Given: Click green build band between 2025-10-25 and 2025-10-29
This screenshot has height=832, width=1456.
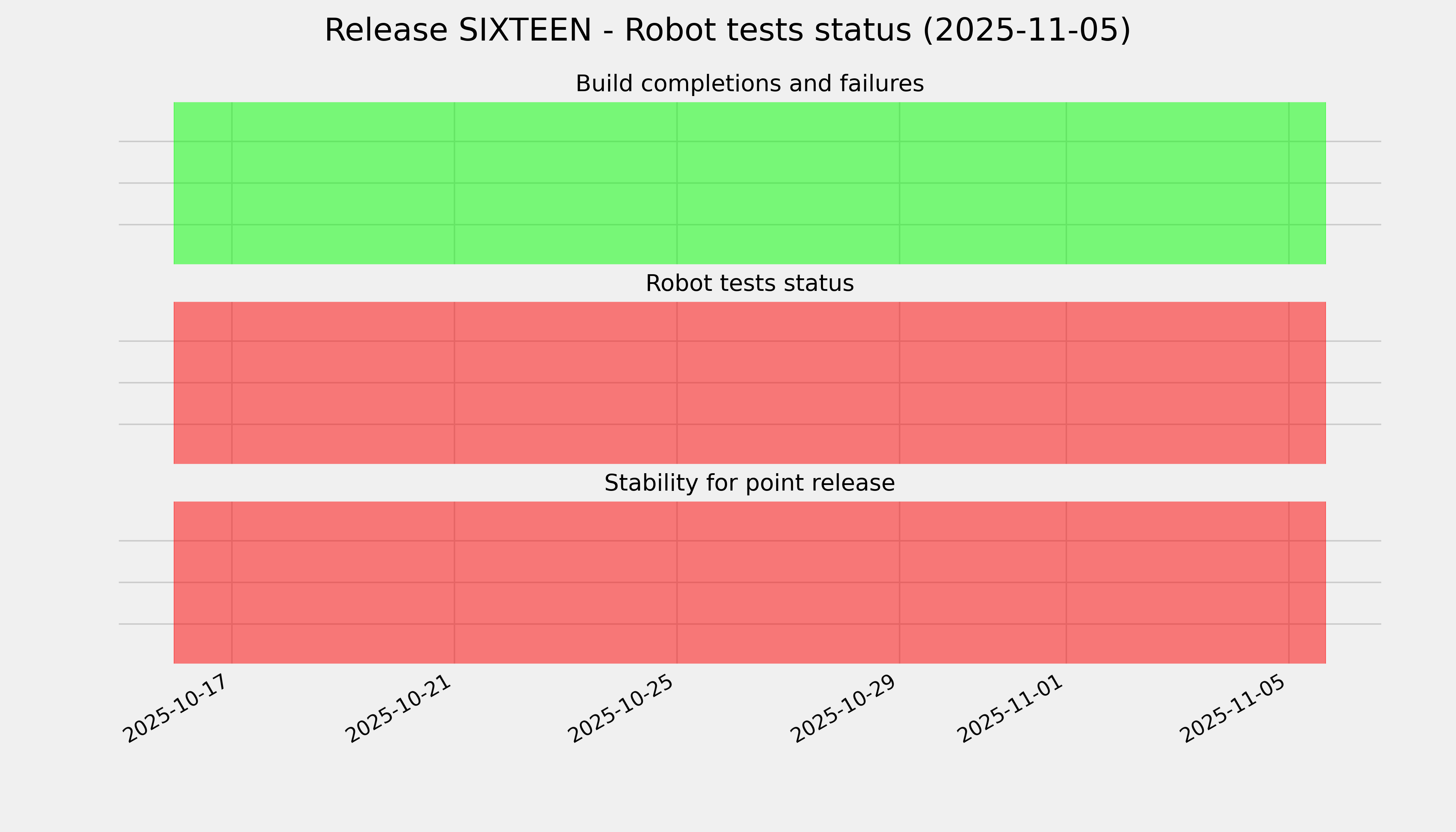Looking at the screenshot, I should (x=789, y=183).
